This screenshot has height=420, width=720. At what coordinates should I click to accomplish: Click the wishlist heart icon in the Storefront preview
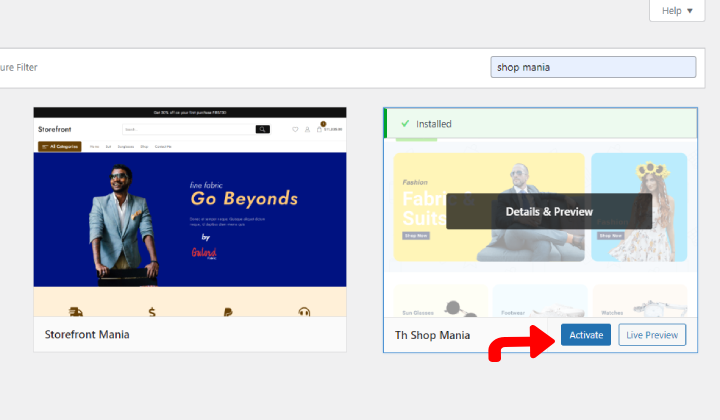(x=295, y=129)
